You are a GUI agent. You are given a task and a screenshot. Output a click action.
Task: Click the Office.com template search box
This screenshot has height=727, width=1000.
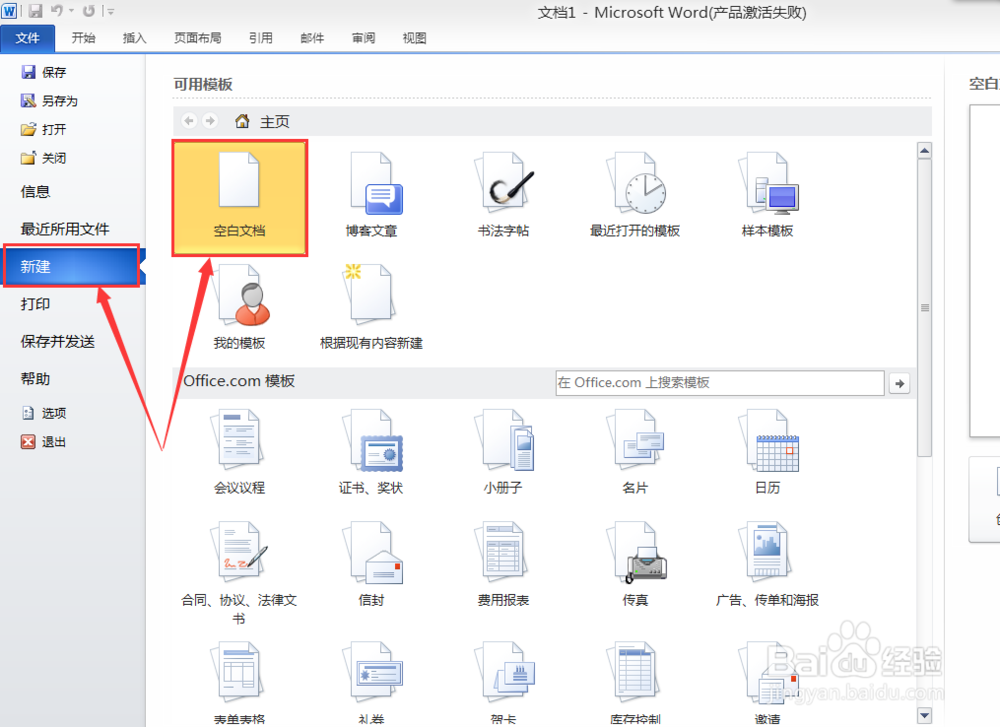[x=719, y=383]
